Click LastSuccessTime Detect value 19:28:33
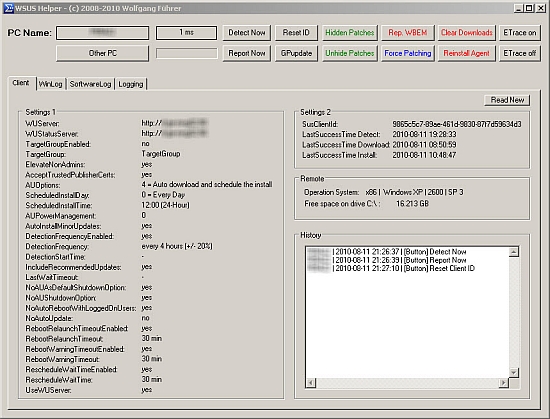550x419 pixels. pyautogui.click(x=424, y=134)
